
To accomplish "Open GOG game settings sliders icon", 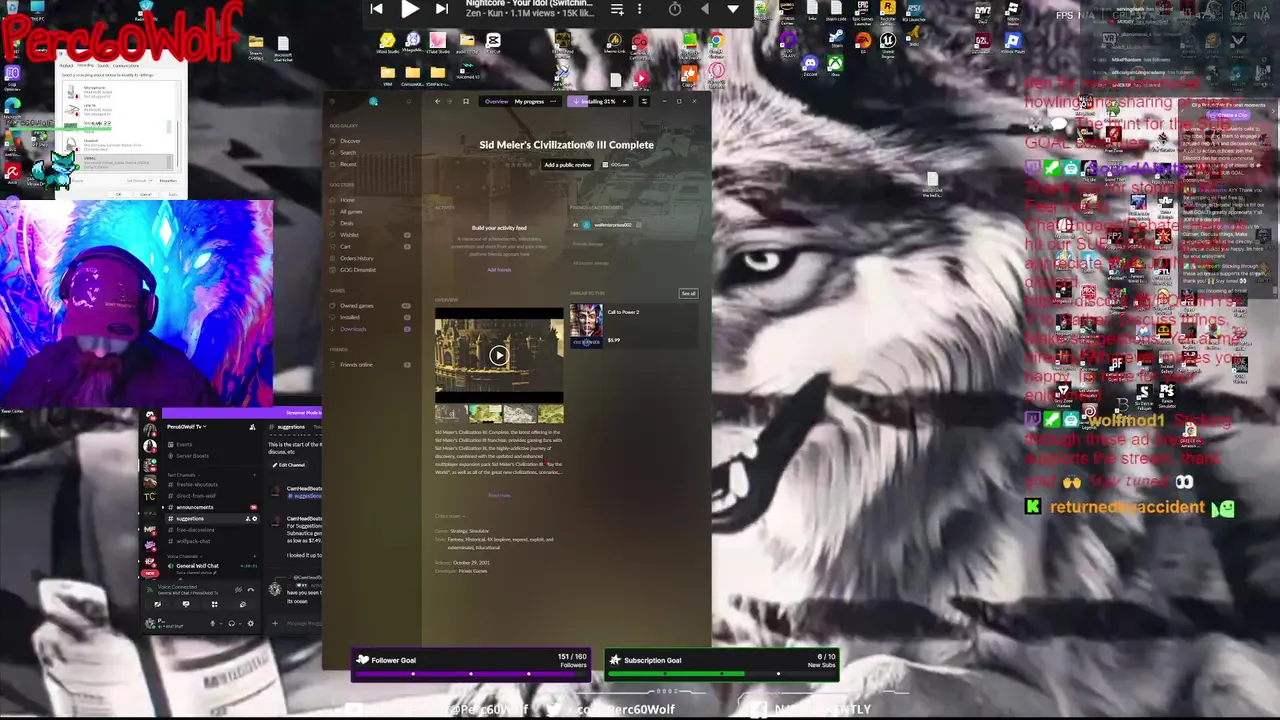I will 644,101.
